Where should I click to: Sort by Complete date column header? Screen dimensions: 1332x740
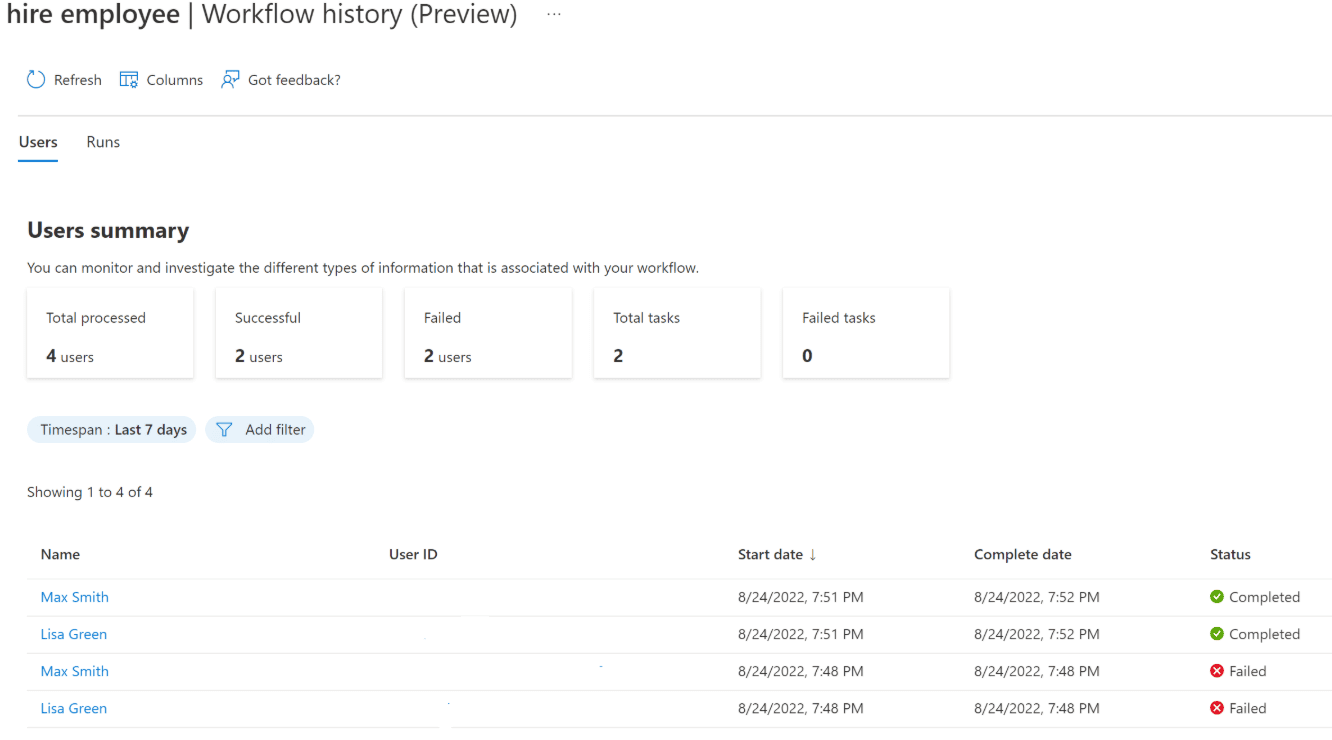pyautogui.click(x=1022, y=554)
